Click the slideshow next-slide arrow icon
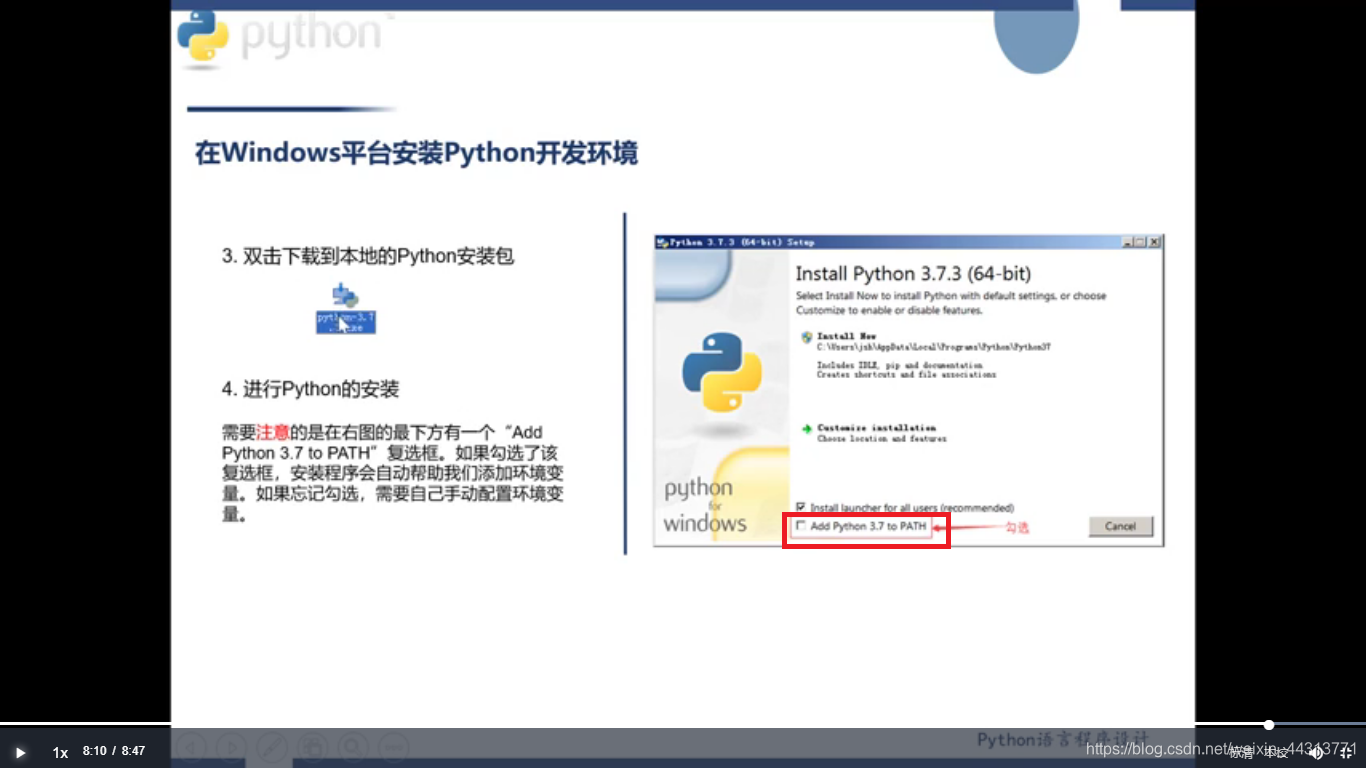Screen dimensions: 1366x768 pyautogui.click(x=231, y=747)
